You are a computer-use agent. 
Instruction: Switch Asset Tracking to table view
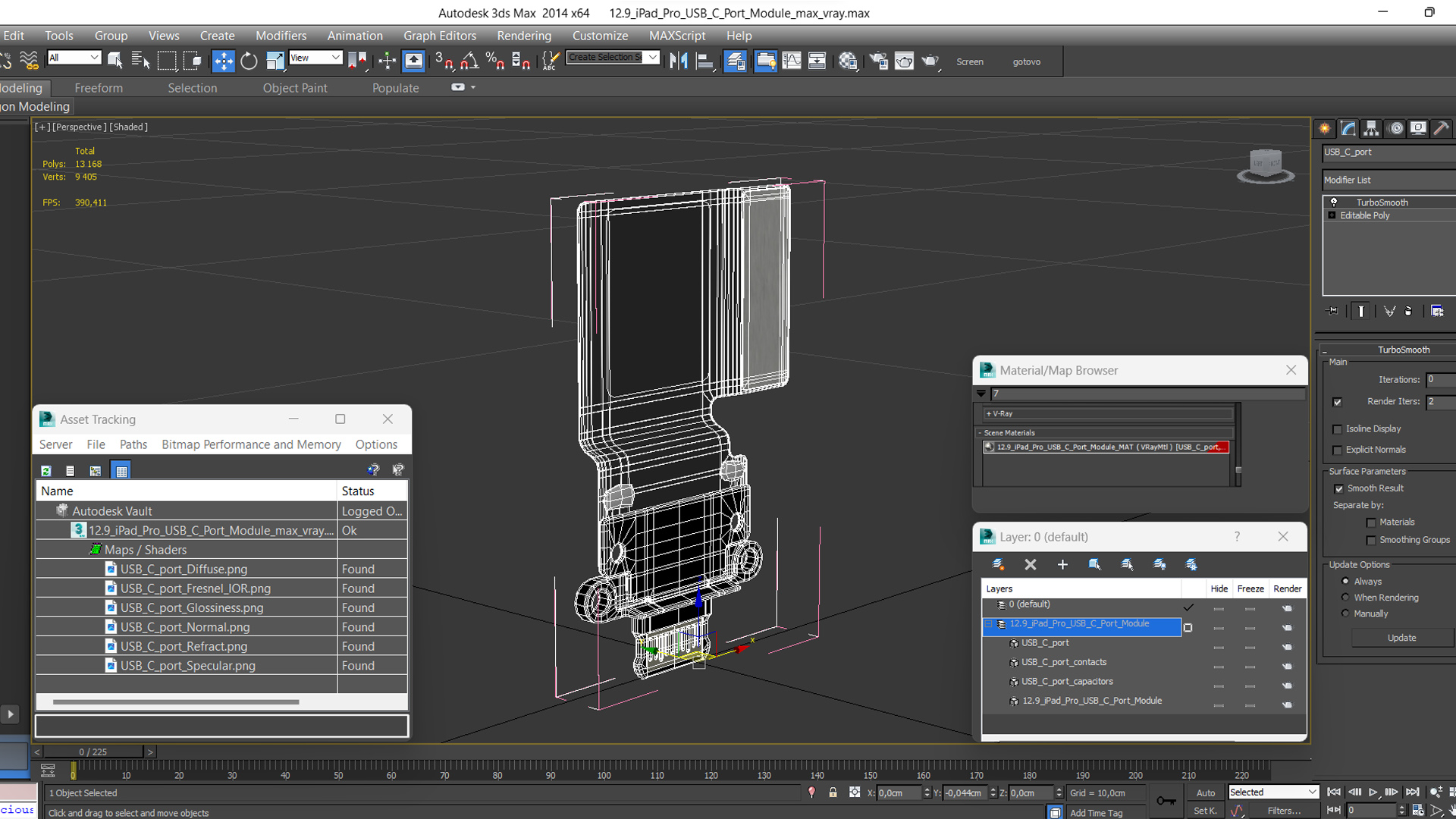121,471
